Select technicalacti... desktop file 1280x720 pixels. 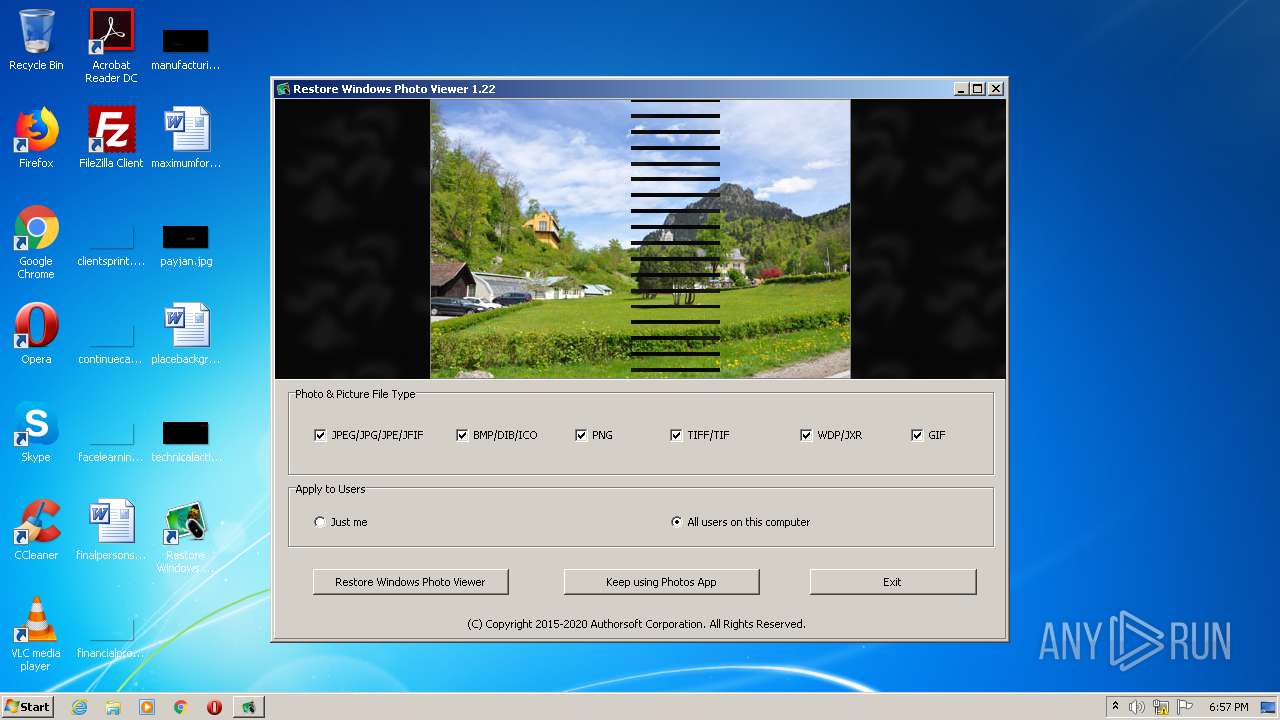(186, 442)
